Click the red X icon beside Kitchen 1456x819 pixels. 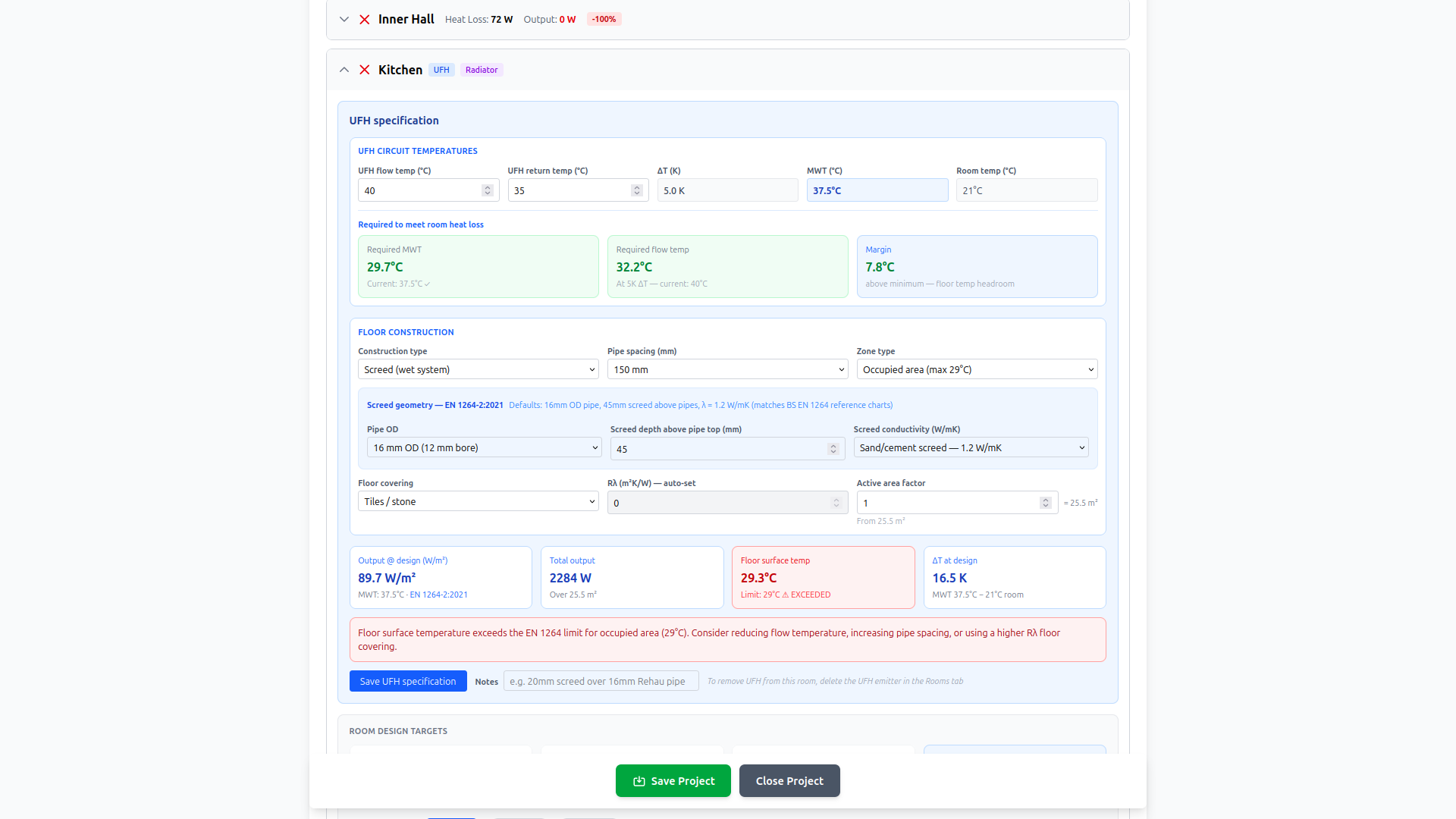click(365, 70)
